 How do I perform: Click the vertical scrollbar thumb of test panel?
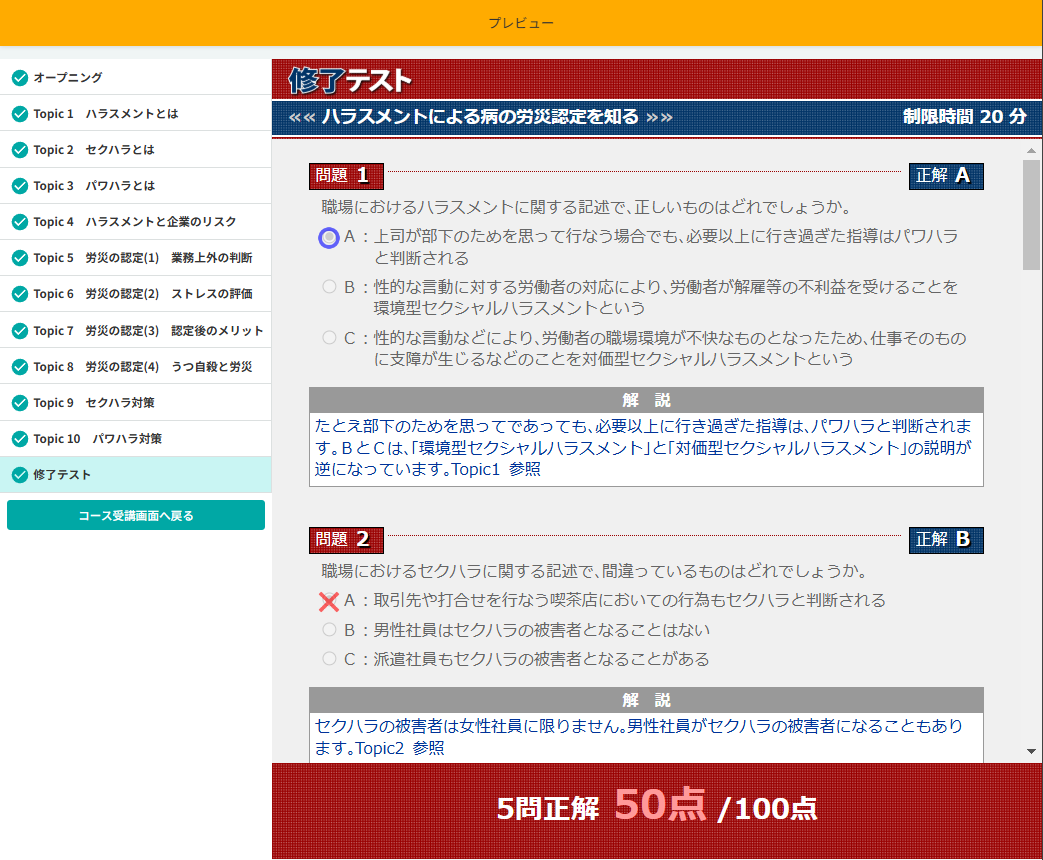(1031, 215)
